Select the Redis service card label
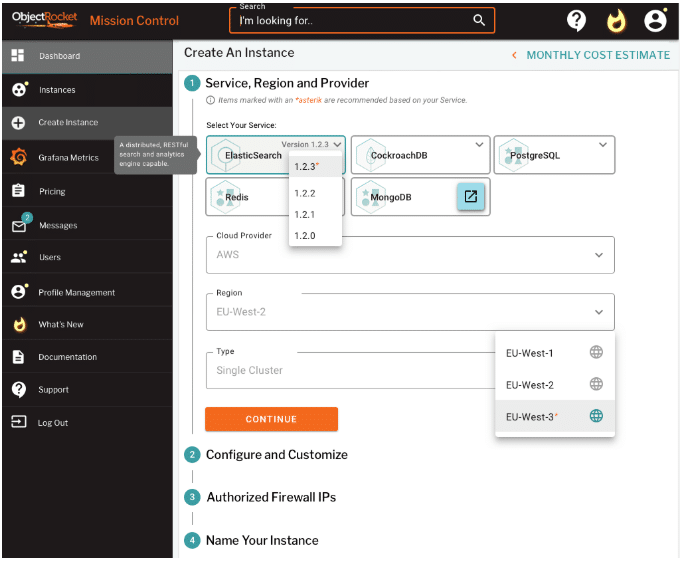Screen dimensions: 681x561 (x=237, y=197)
